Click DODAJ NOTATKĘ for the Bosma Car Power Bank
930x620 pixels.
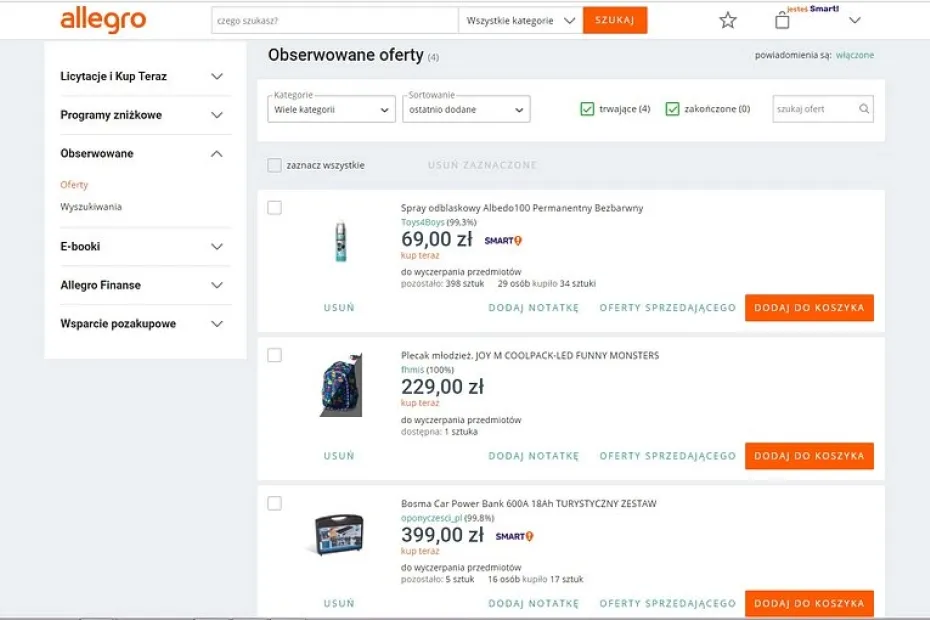click(x=533, y=603)
